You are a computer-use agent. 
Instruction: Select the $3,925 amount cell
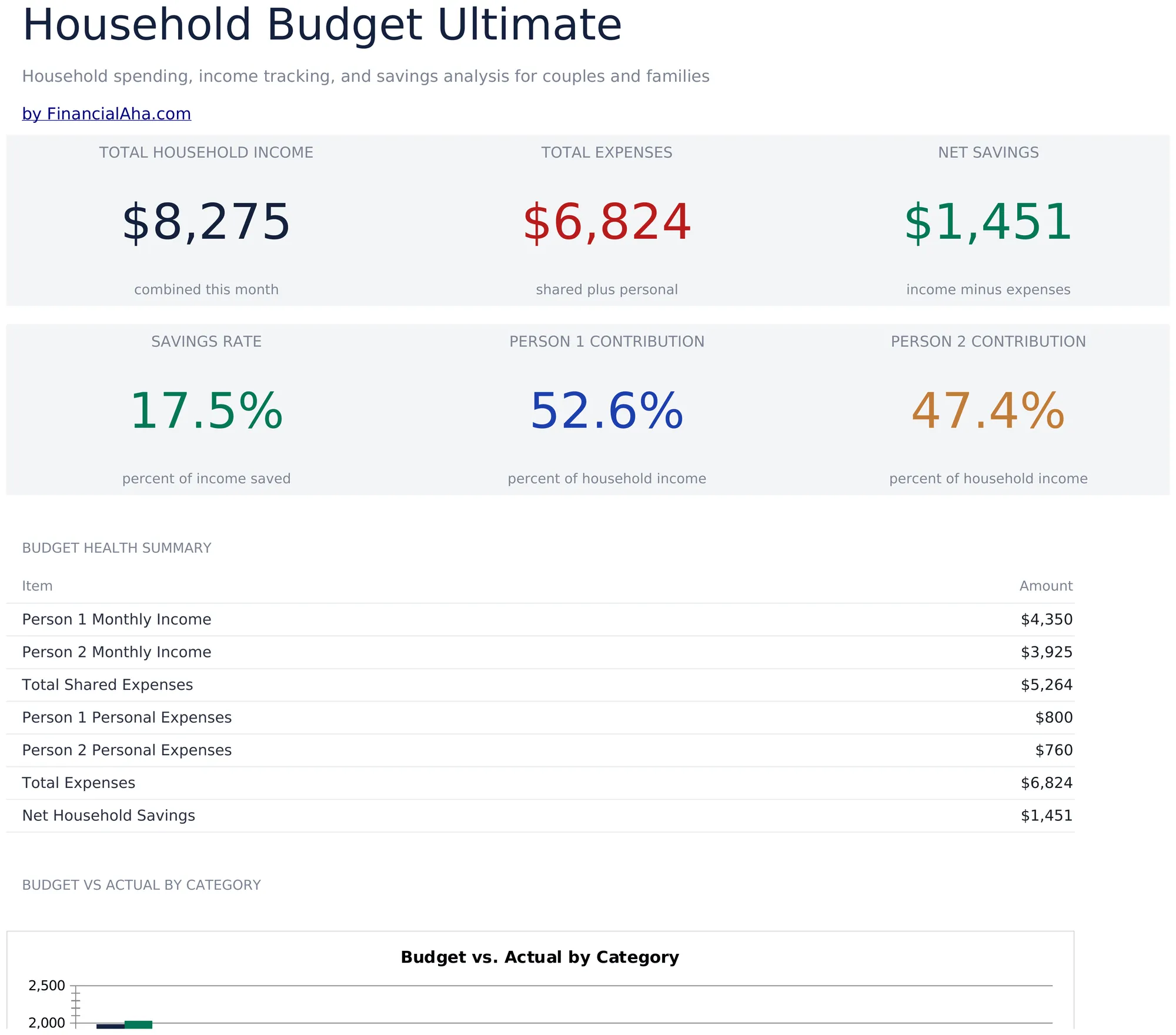point(1047,652)
